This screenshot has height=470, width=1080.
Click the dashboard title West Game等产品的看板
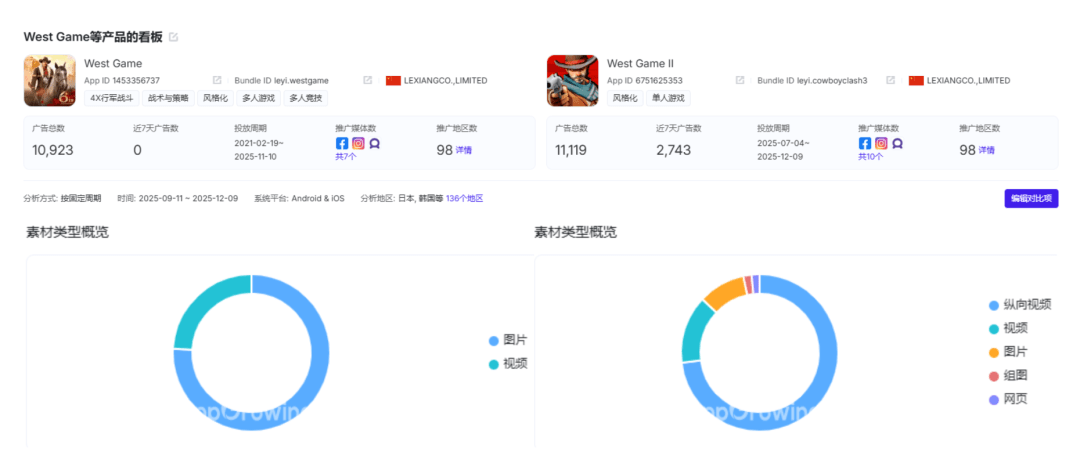93,37
